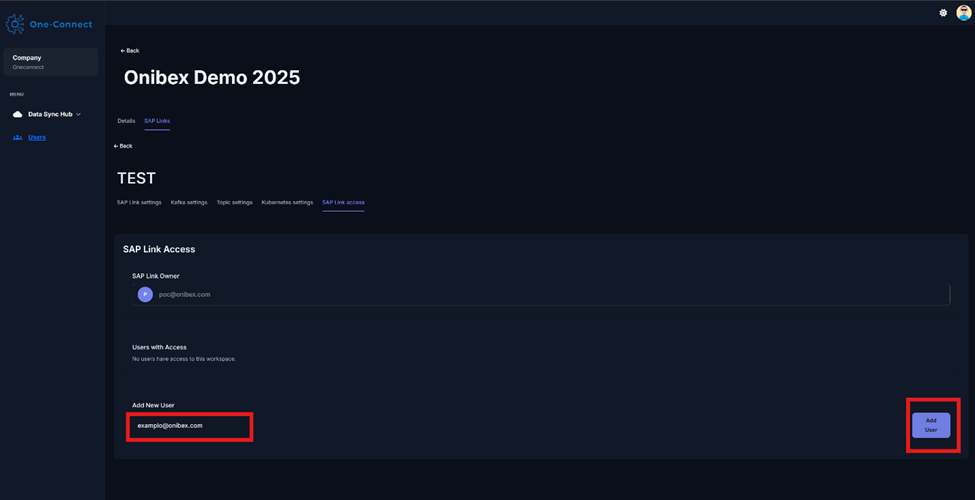Focus the Add New User email field
The image size is (975, 500).
pos(190,426)
